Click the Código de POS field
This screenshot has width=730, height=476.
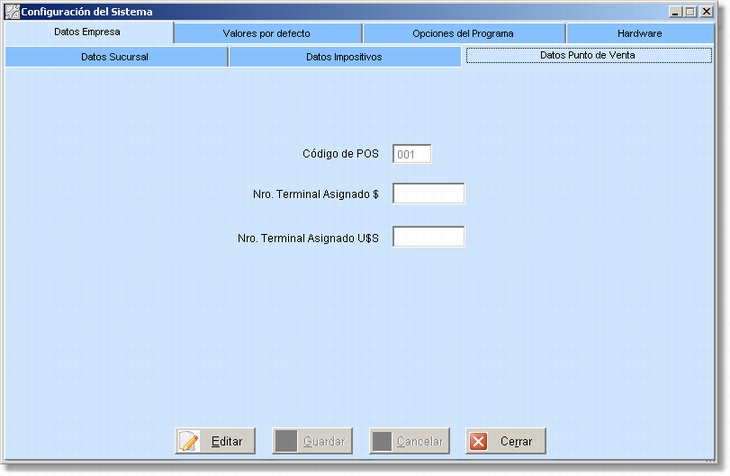[x=412, y=154]
